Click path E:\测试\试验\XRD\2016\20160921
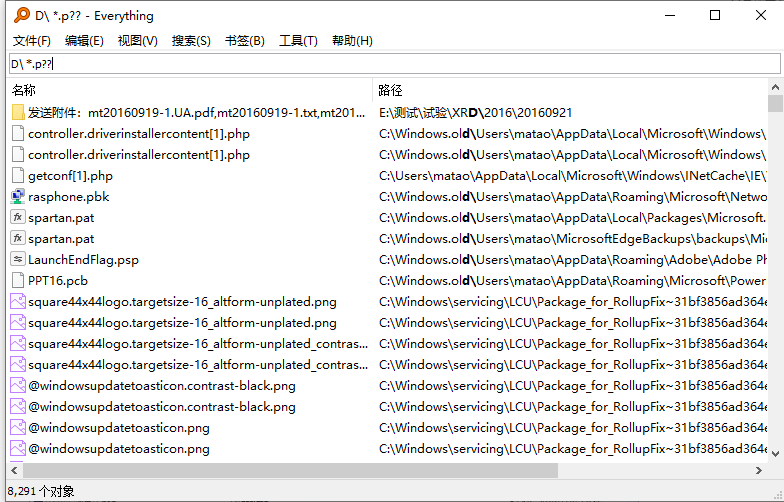 click(476, 113)
